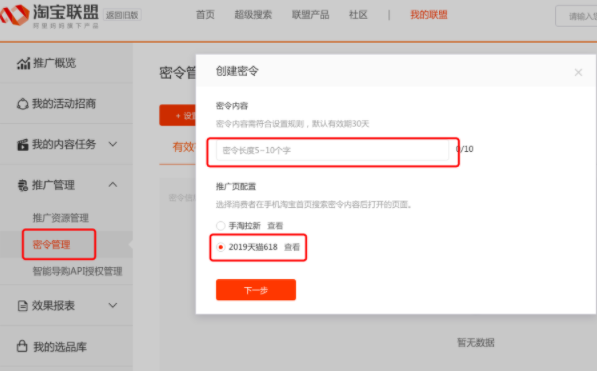Screen dimensions: 597x372
Task: Click the 淘宝联盟 logo
Action: (49, 15)
